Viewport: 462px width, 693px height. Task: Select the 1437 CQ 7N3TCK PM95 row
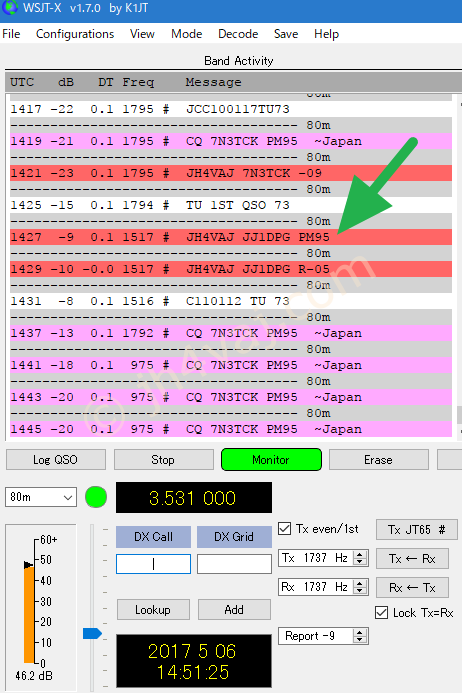tap(231, 333)
